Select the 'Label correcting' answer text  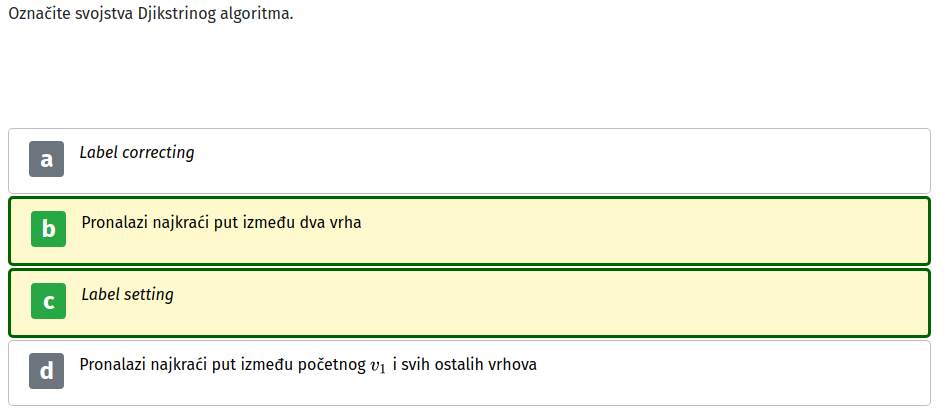137,153
